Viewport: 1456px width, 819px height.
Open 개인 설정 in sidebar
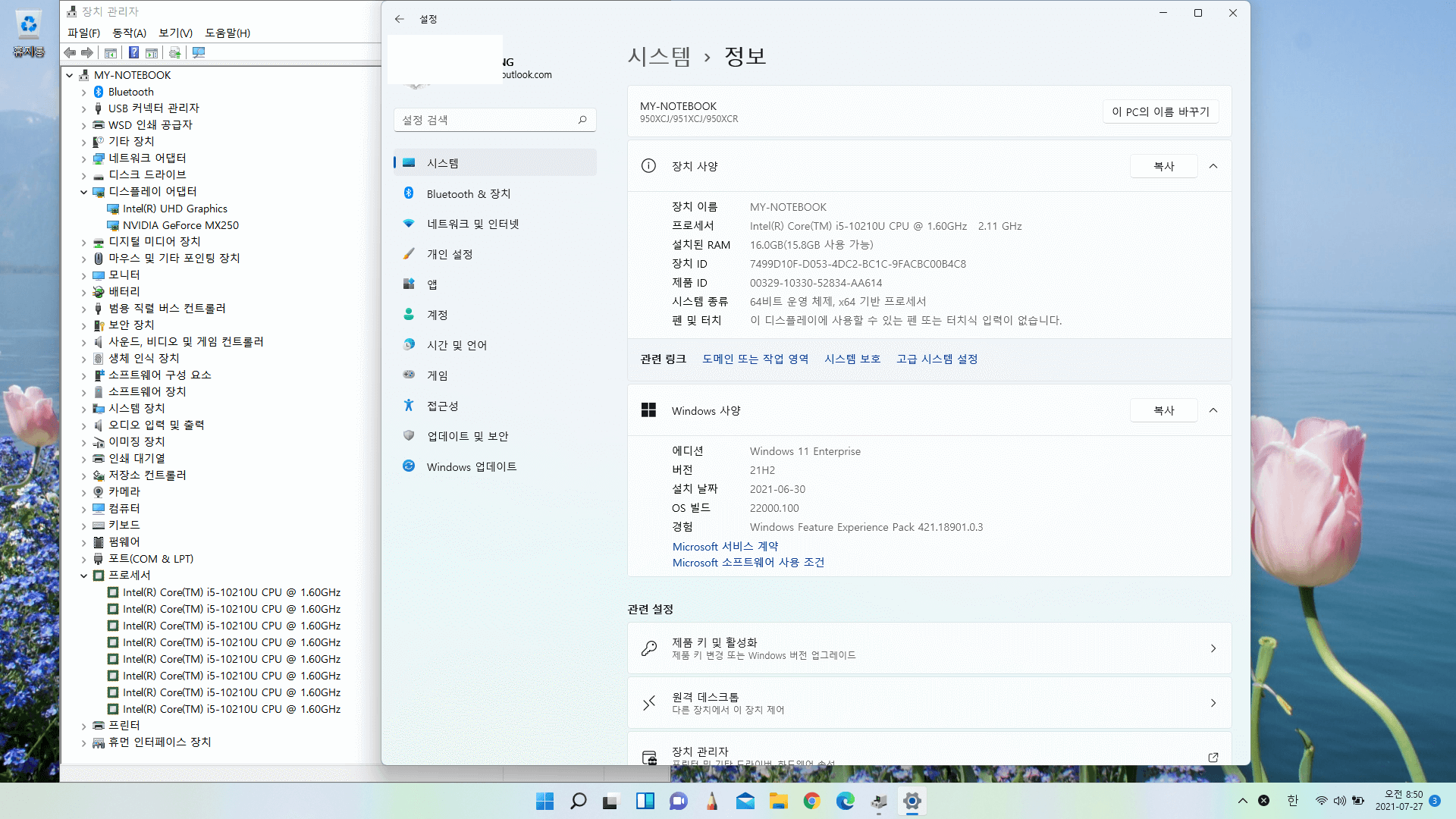click(494, 254)
